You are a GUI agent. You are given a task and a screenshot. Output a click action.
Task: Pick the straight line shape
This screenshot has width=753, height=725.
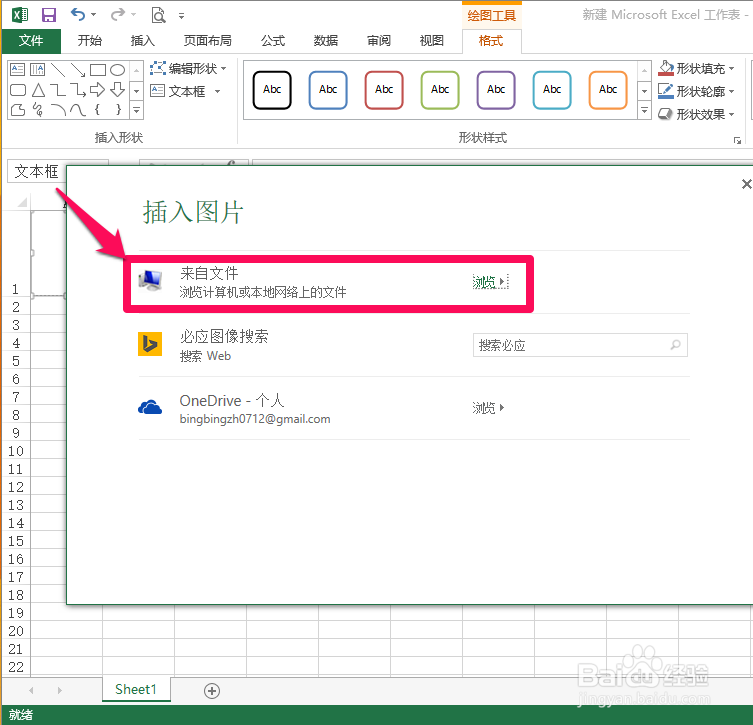coord(58,70)
